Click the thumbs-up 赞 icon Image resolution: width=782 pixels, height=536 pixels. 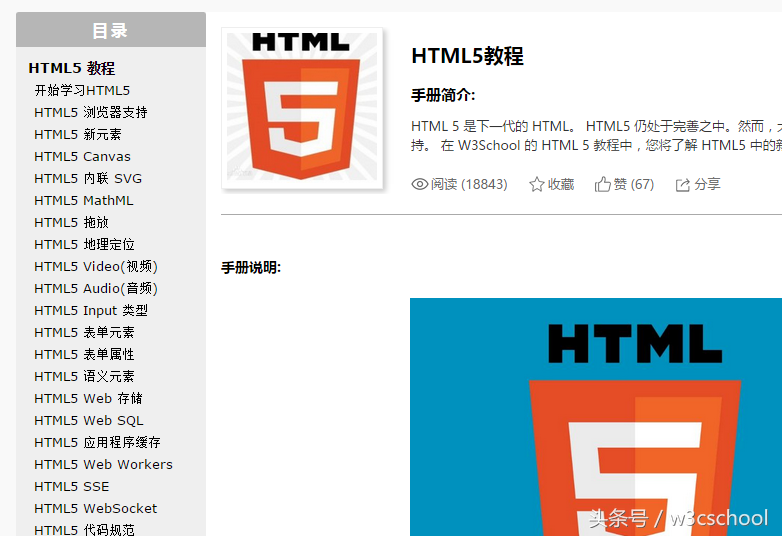602,184
